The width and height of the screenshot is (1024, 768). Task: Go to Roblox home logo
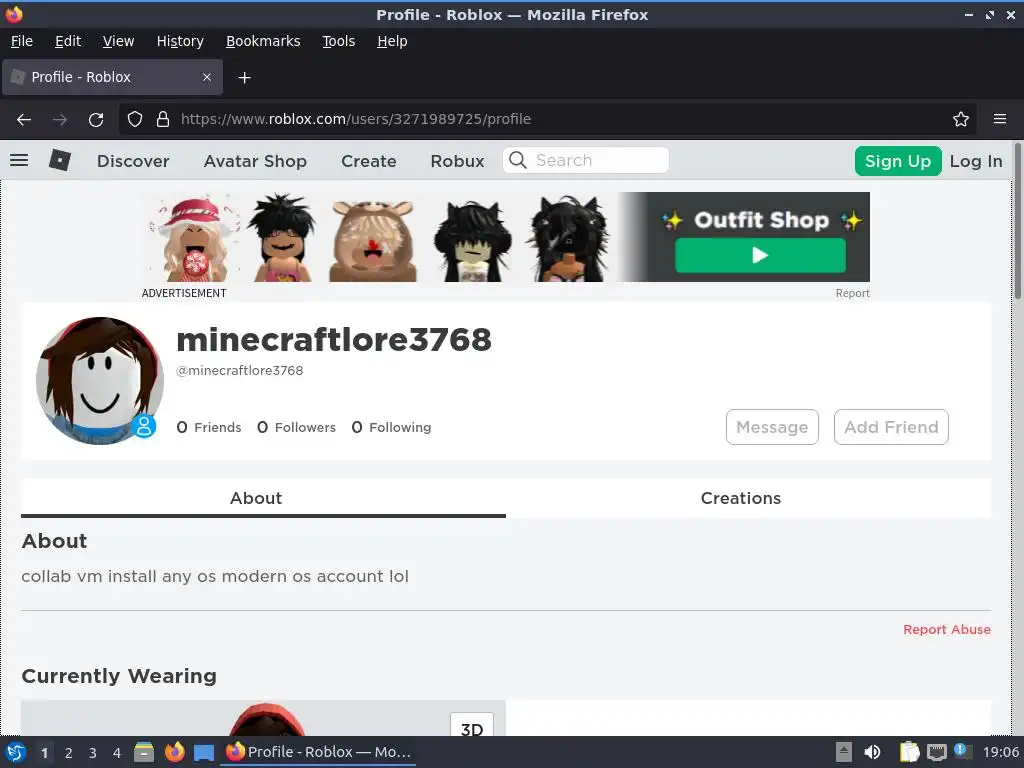[60, 160]
